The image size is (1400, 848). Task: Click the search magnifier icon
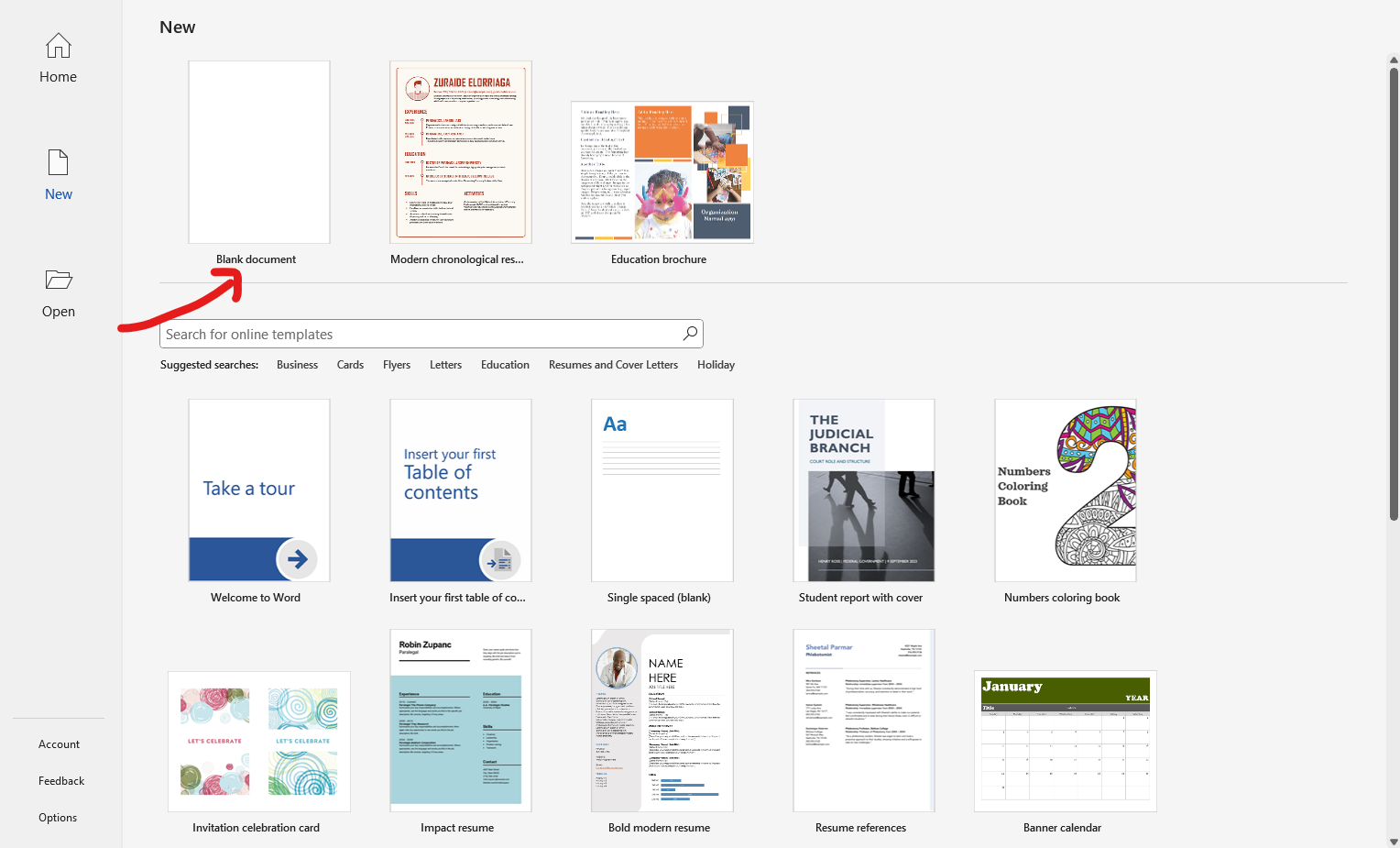pyautogui.click(x=689, y=333)
